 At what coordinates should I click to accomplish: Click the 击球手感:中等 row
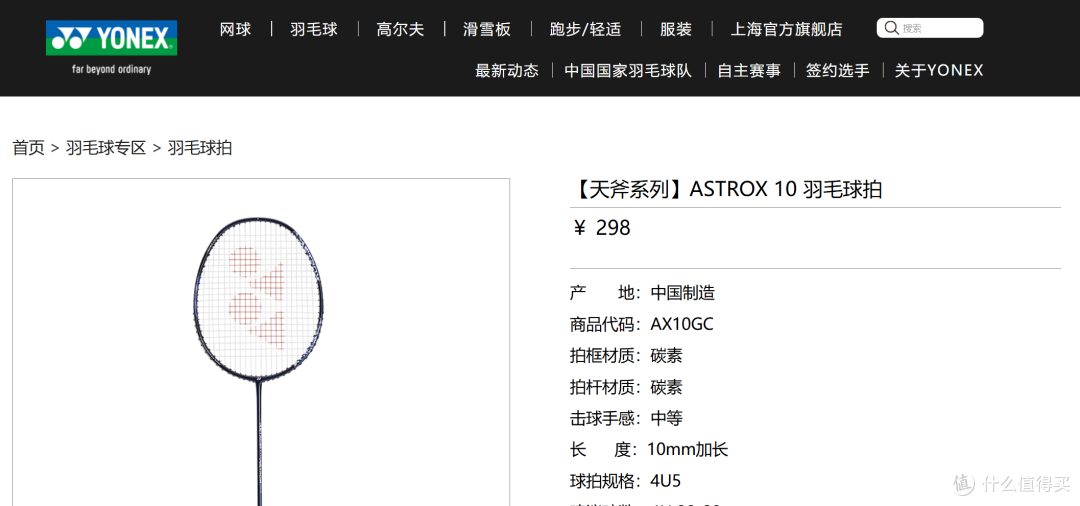pos(626,418)
